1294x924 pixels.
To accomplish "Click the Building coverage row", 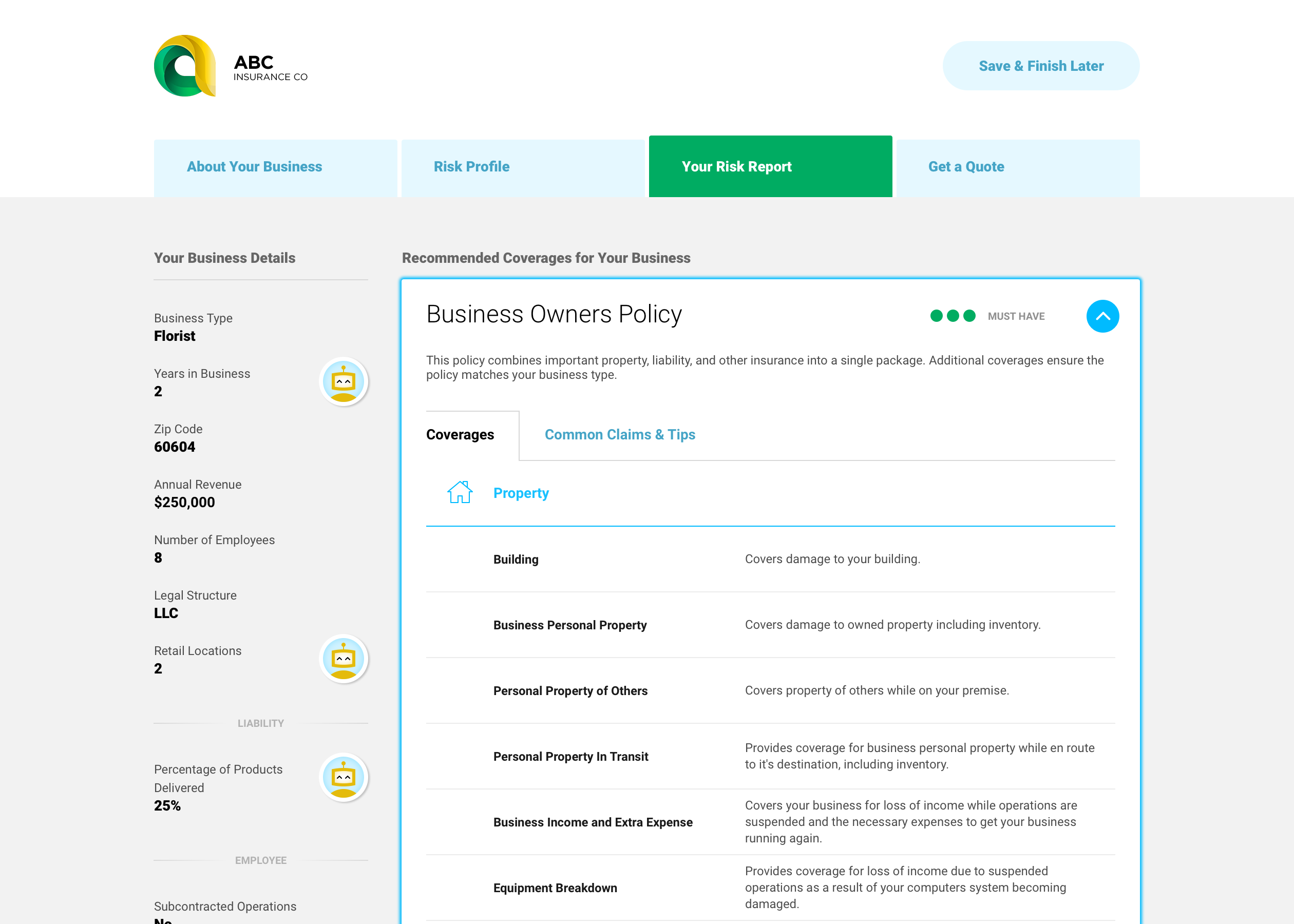I will pos(516,560).
